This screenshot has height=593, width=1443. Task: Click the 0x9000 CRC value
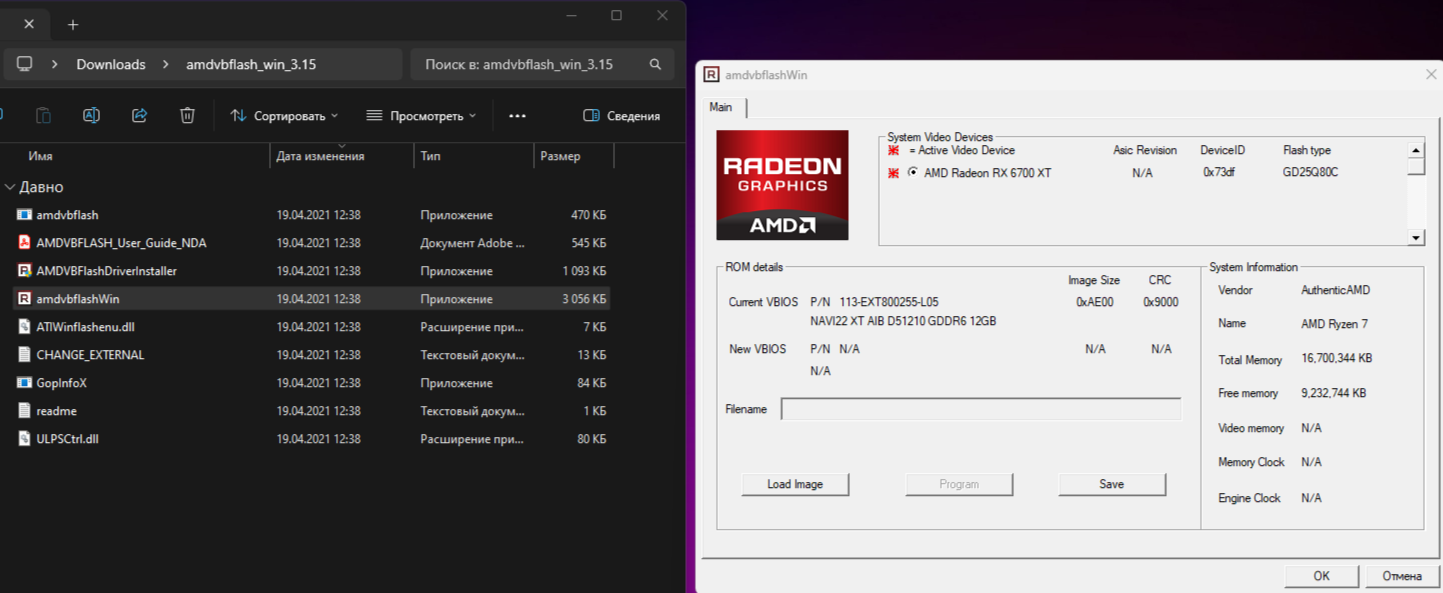point(1160,302)
